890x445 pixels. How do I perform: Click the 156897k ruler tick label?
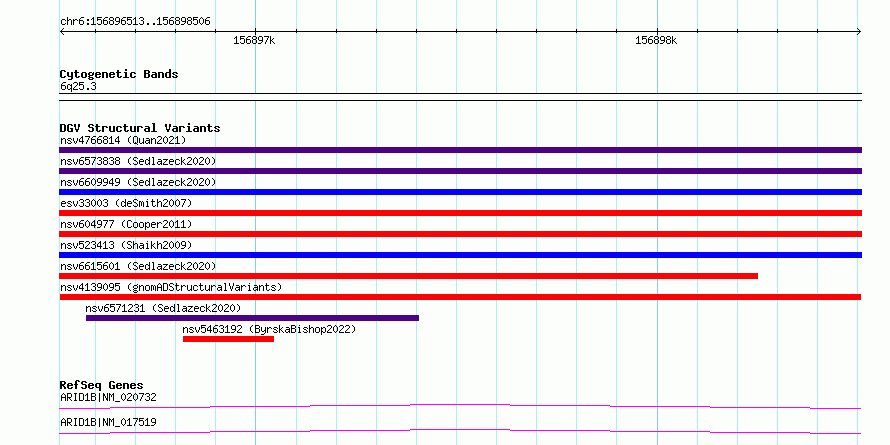(254, 41)
